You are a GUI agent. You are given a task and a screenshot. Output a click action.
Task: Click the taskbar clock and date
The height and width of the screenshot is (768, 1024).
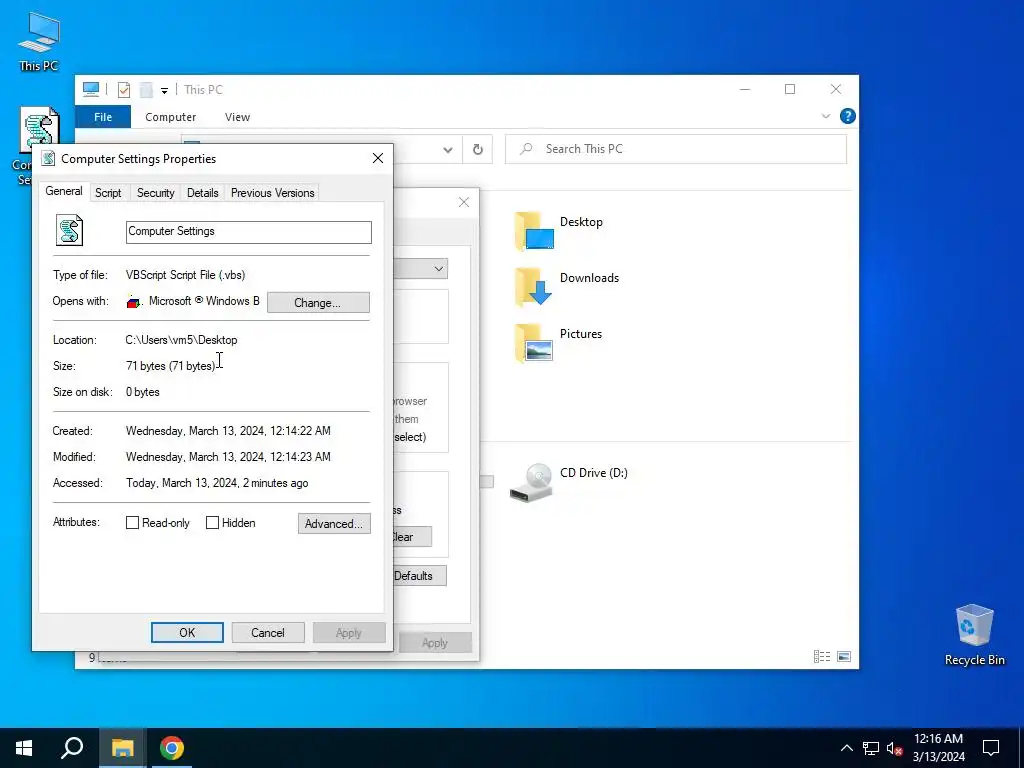pos(938,748)
